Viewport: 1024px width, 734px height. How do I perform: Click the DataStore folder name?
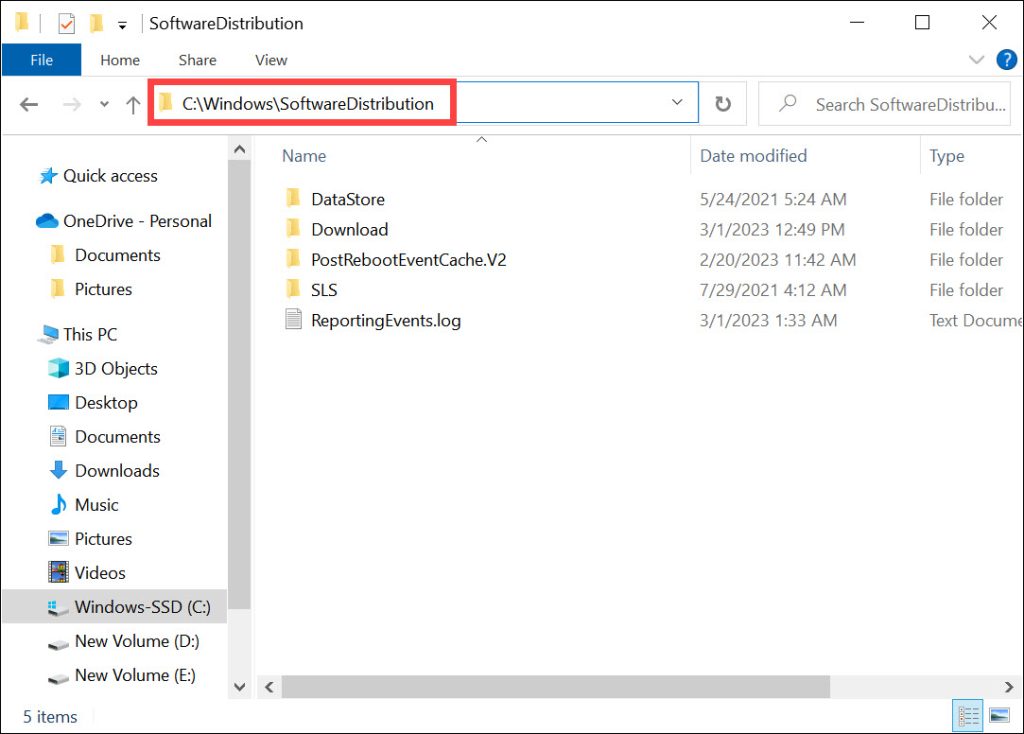pos(348,199)
